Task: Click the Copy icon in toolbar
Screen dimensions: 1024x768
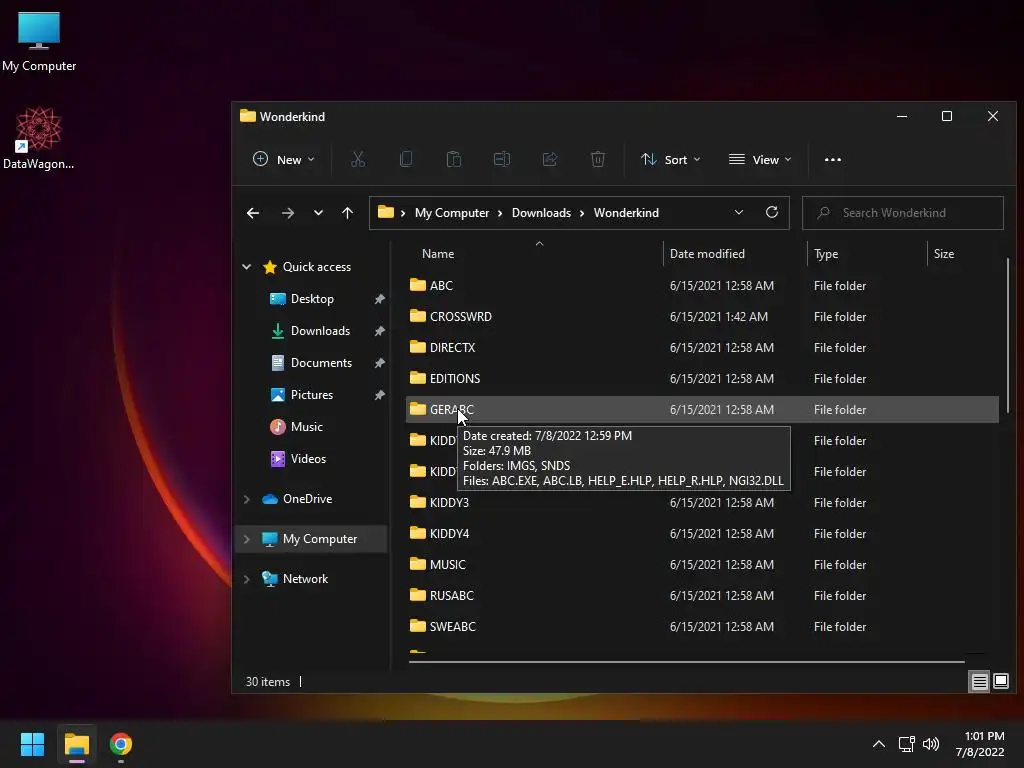Action: (406, 159)
